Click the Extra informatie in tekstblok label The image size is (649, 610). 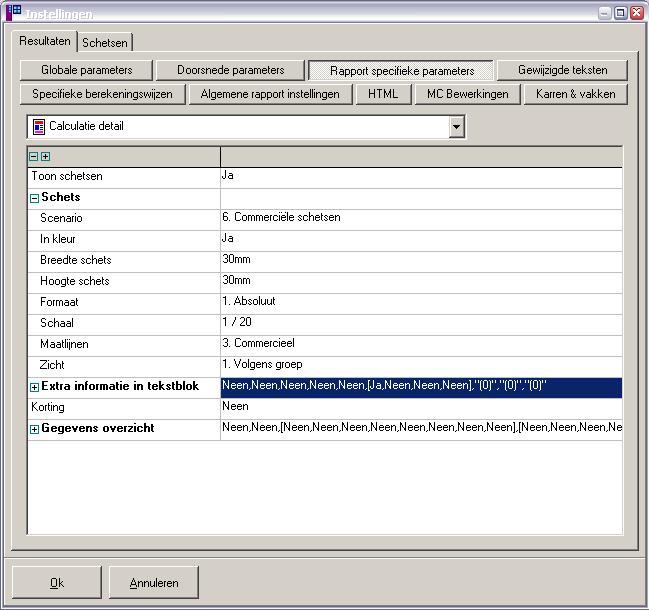click(120, 386)
